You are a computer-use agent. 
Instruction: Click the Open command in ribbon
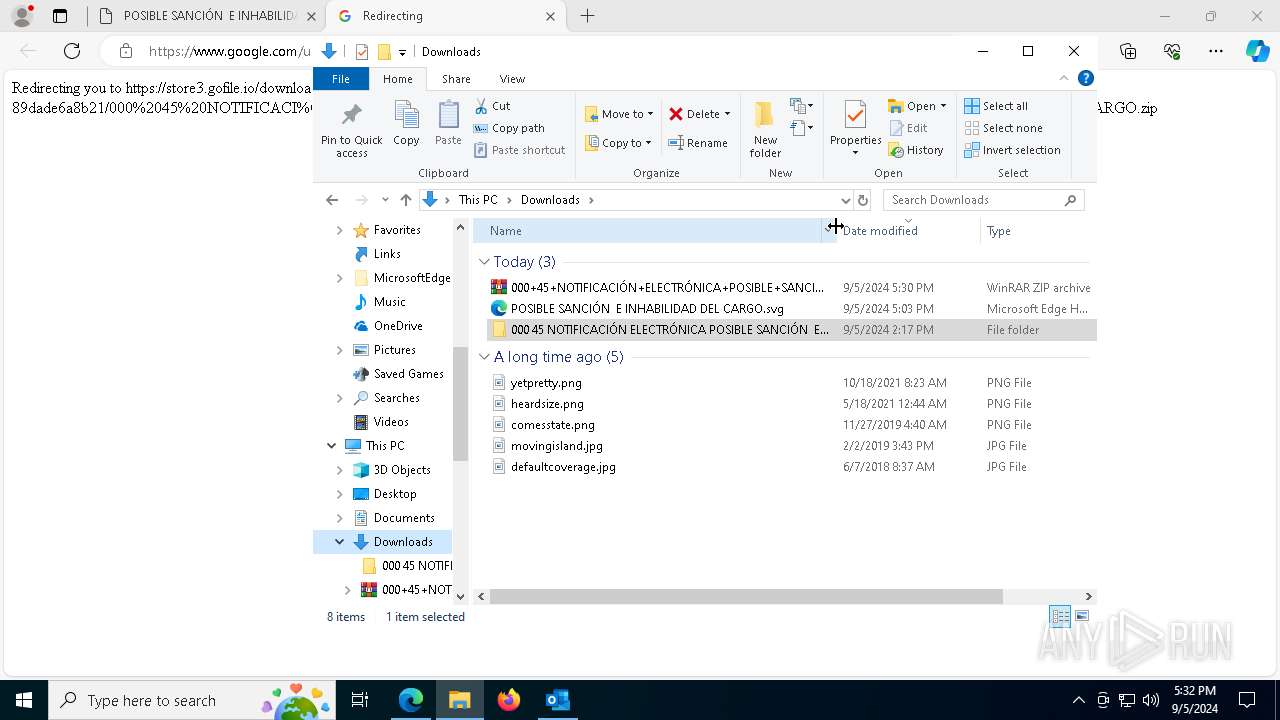pos(916,106)
